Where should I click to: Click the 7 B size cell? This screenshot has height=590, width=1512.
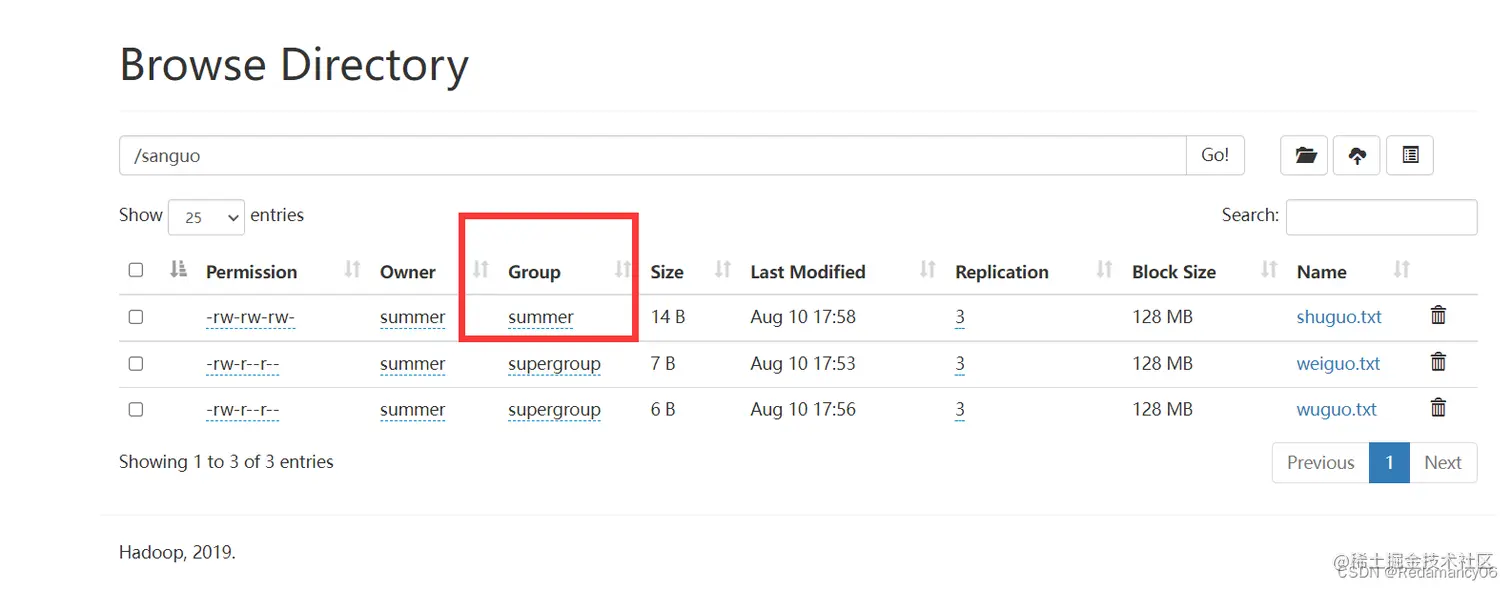point(663,363)
